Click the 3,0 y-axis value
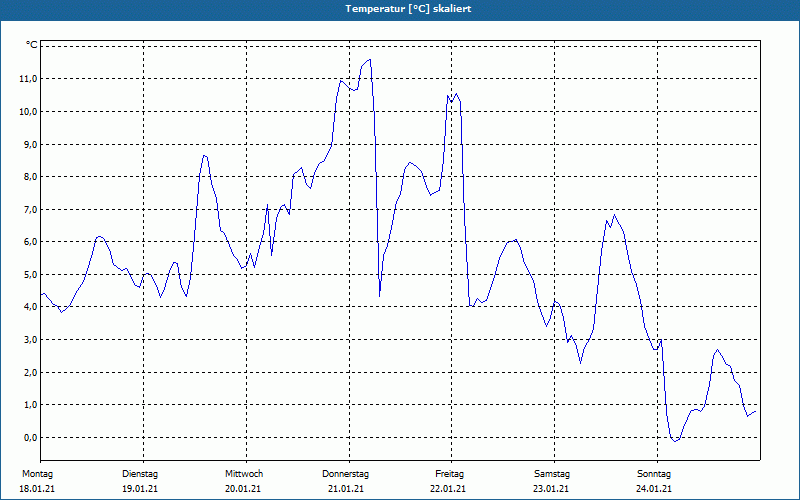This screenshot has height=500, width=800. [x=30, y=339]
